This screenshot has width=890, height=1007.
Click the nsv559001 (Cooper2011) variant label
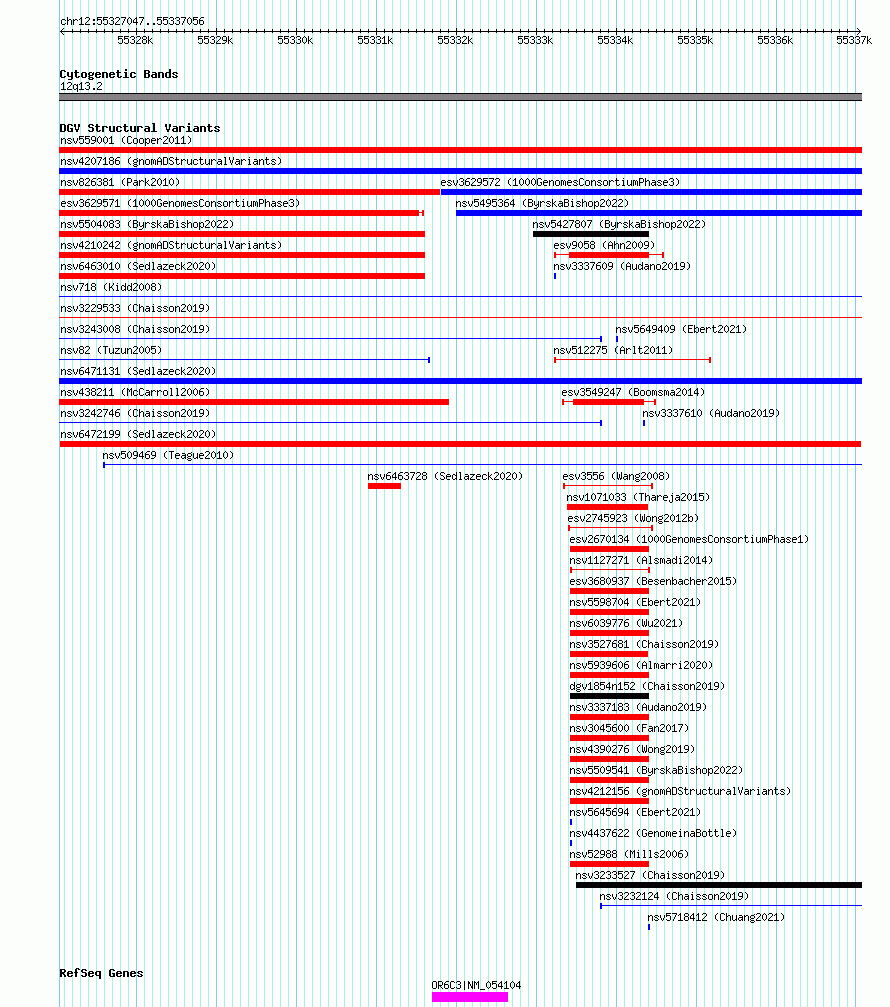(x=126, y=140)
